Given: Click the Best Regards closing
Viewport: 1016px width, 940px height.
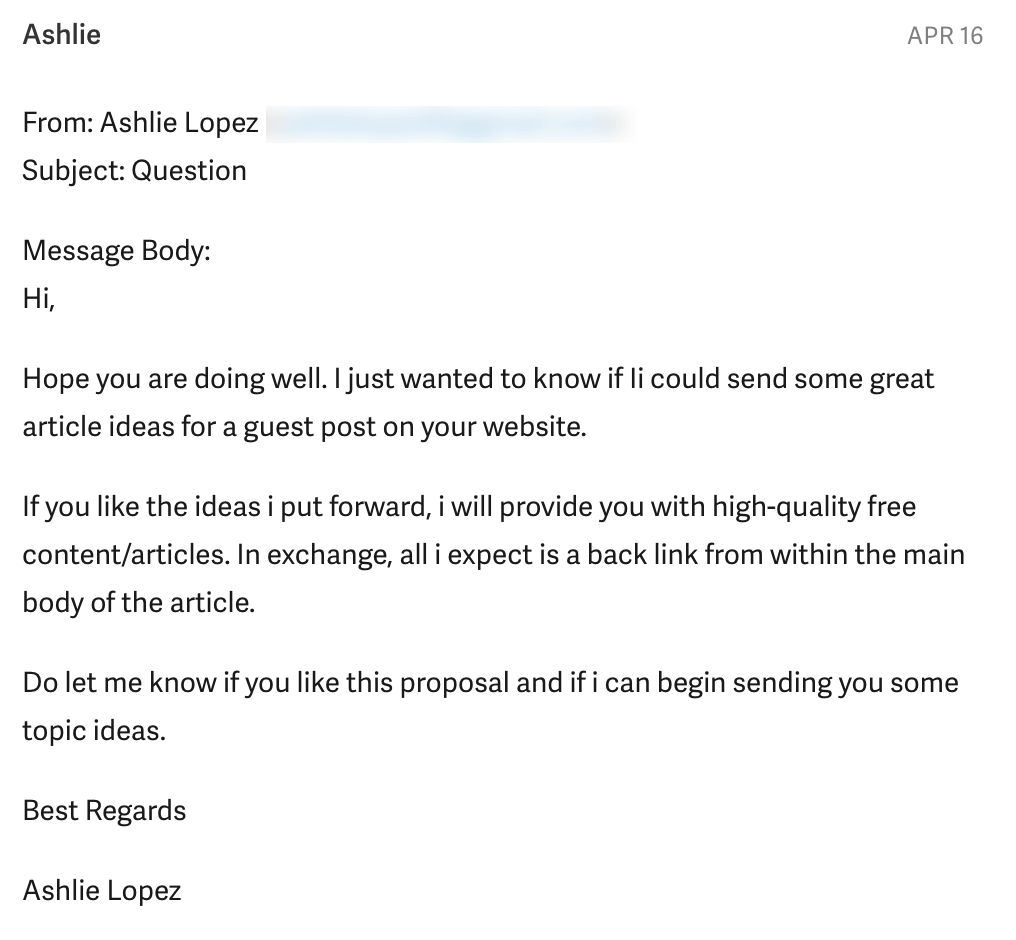Looking at the screenshot, I should pos(104,809).
